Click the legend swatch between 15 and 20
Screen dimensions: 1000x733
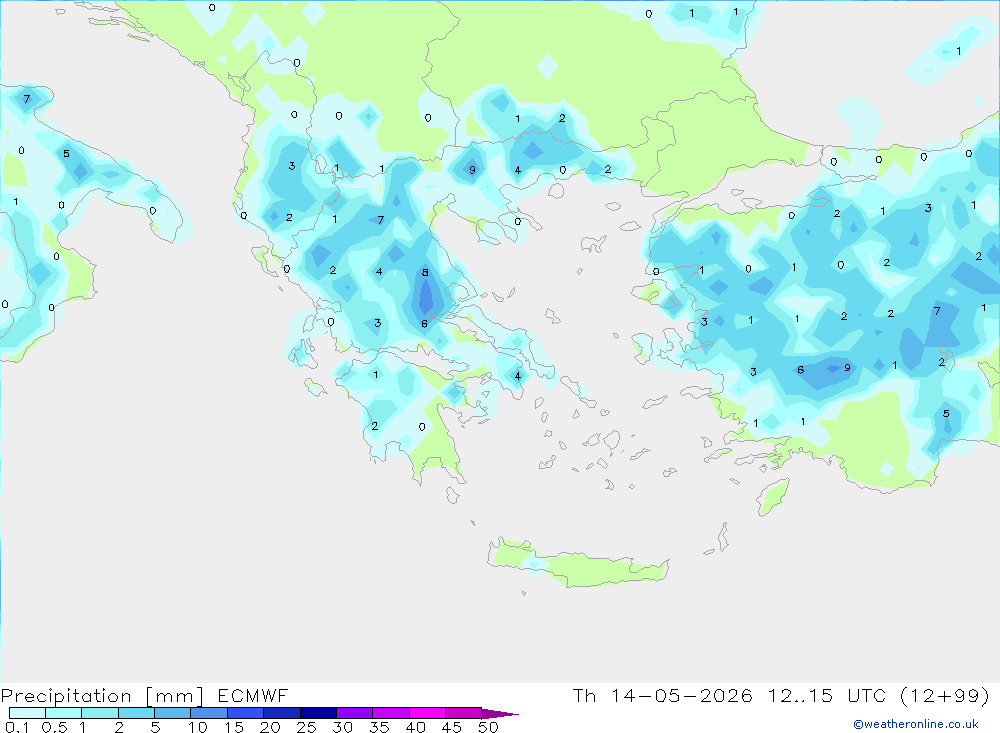coord(246,713)
